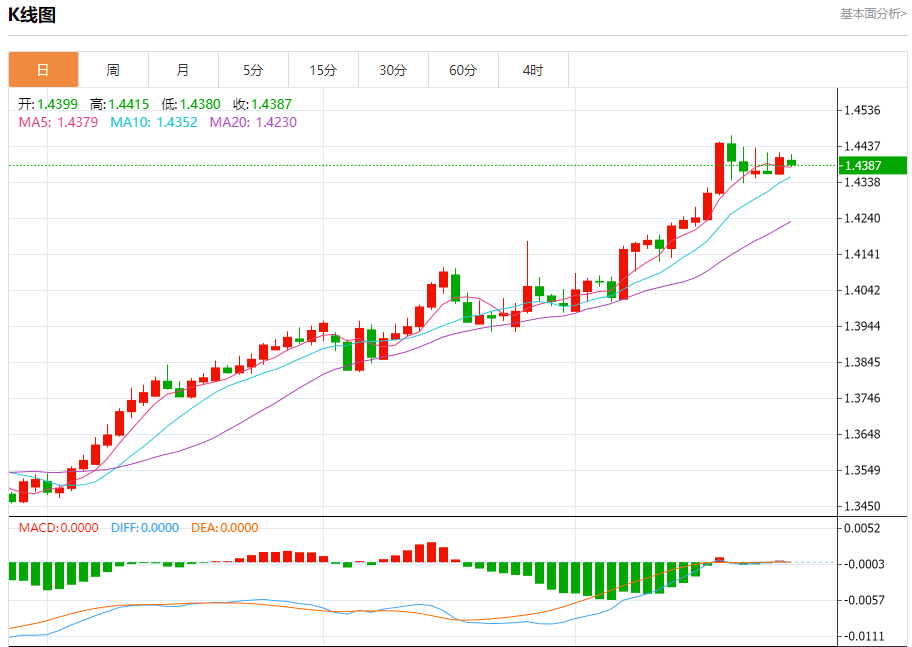
Task: Click the 1.4437 price axis label
Action: pyautogui.click(x=863, y=146)
